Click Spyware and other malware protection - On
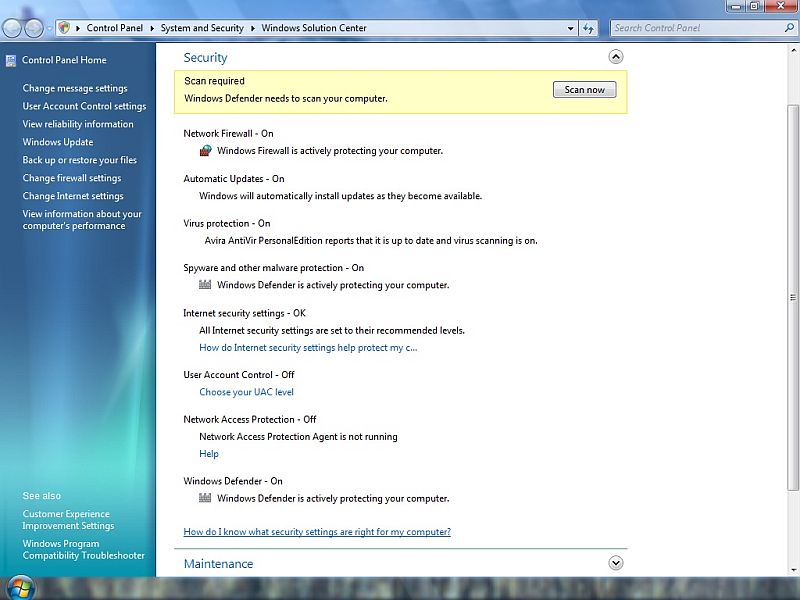This screenshot has width=800, height=600. click(x=273, y=268)
